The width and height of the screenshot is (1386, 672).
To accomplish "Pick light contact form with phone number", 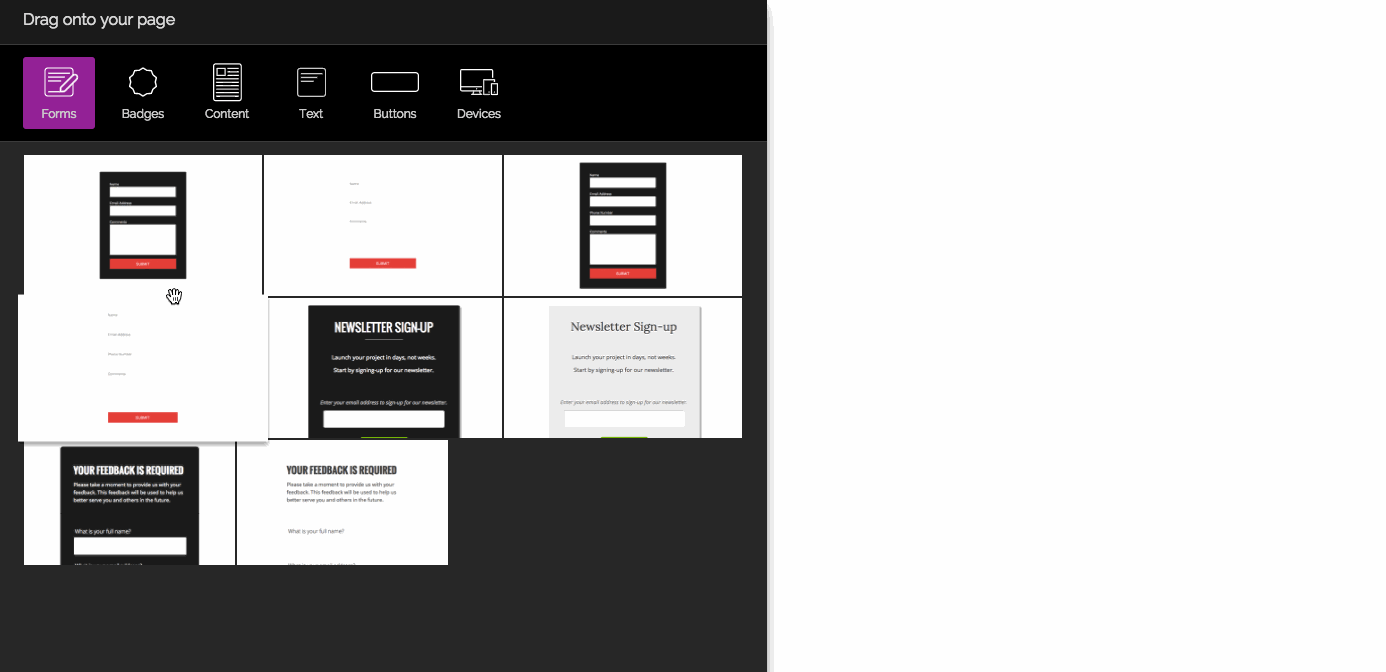I will click(x=143, y=368).
